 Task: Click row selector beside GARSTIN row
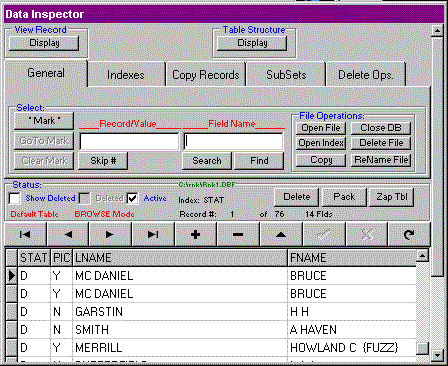pyautogui.click(x=12, y=312)
